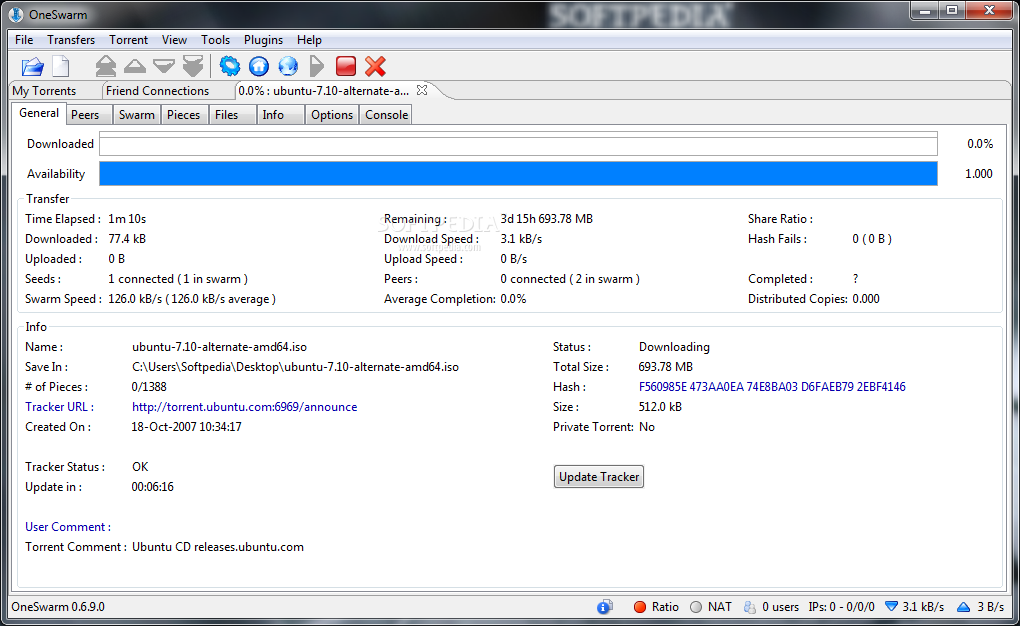
Task: Click the Remaining 3d 15h 693.78 MB value
Action: pos(546,219)
